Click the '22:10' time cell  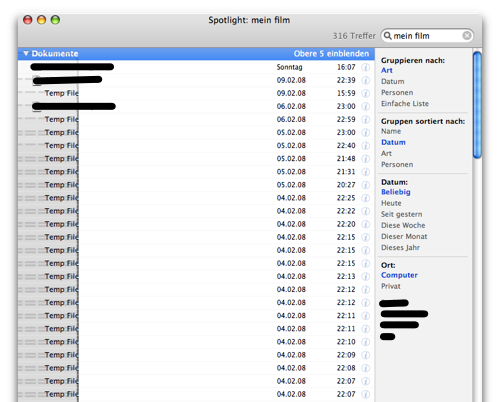click(x=346, y=342)
